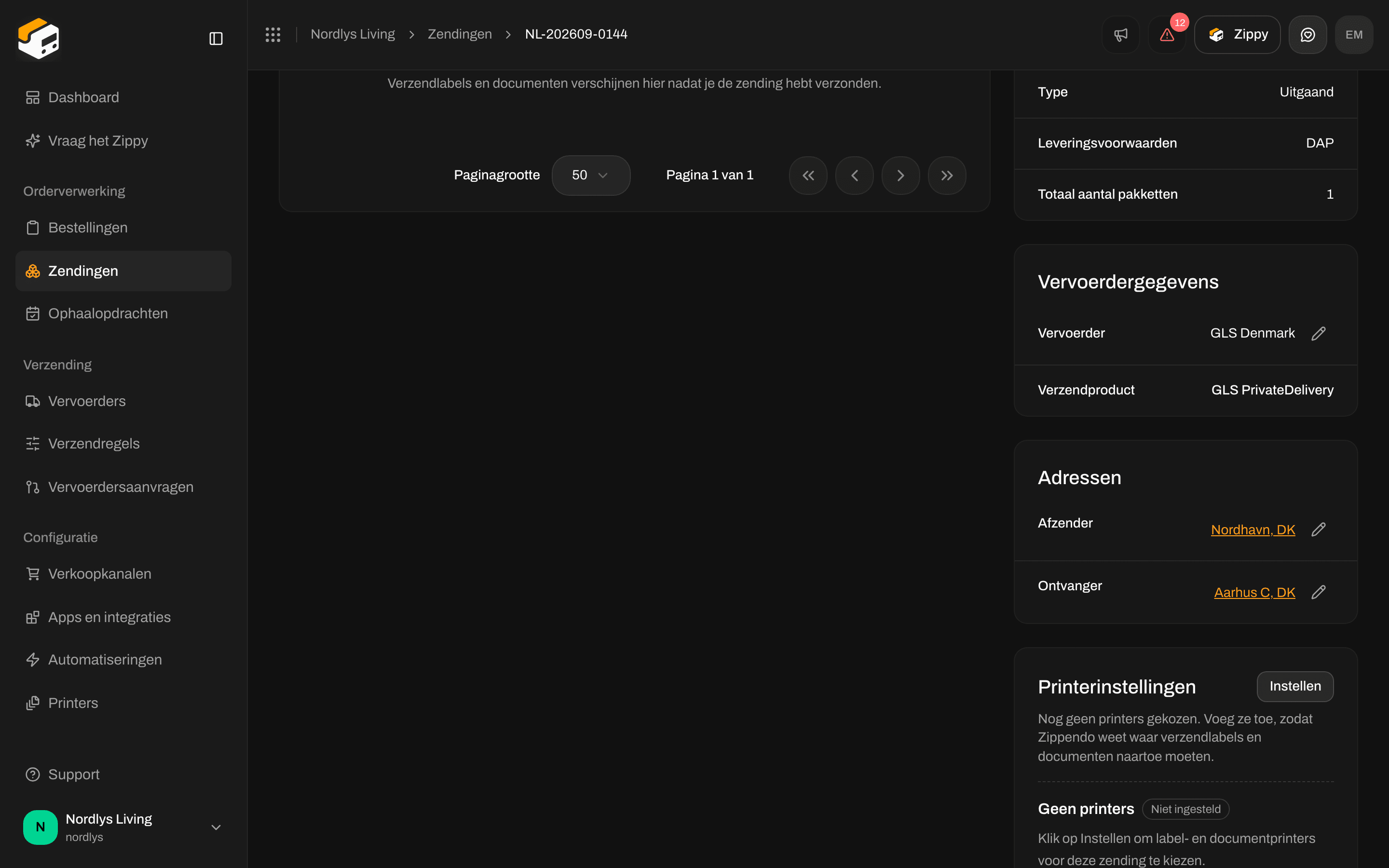Go to the first page with the double-left arrow
This screenshot has height=868, width=1389.
(808, 176)
